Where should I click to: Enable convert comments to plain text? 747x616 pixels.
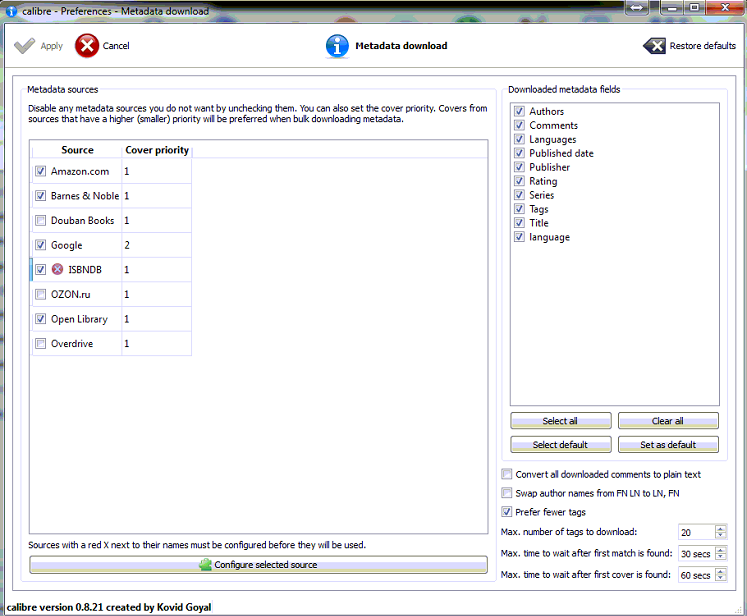click(x=507, y=474)
